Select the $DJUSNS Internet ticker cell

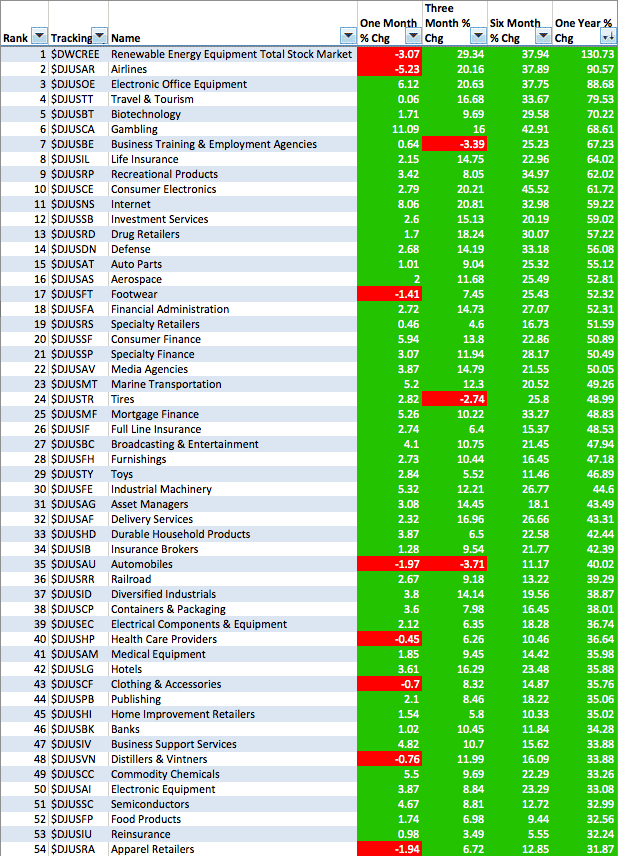[78, 204]
